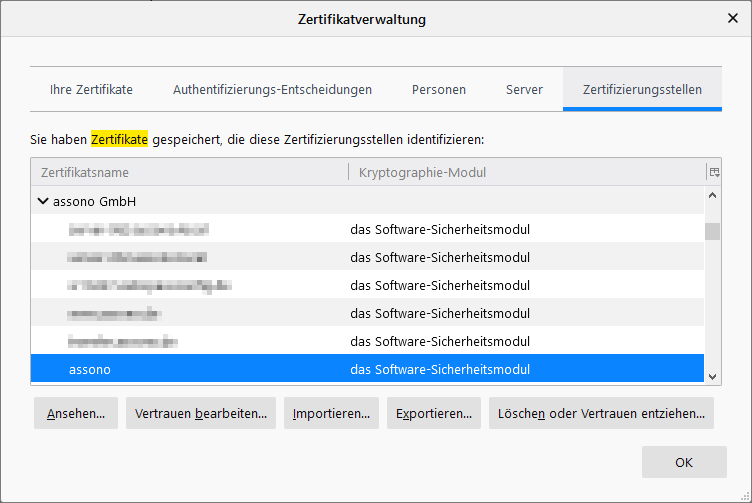Click the Ansehen... button
Viewport: 752px width, 503px height.
[76, 413]
